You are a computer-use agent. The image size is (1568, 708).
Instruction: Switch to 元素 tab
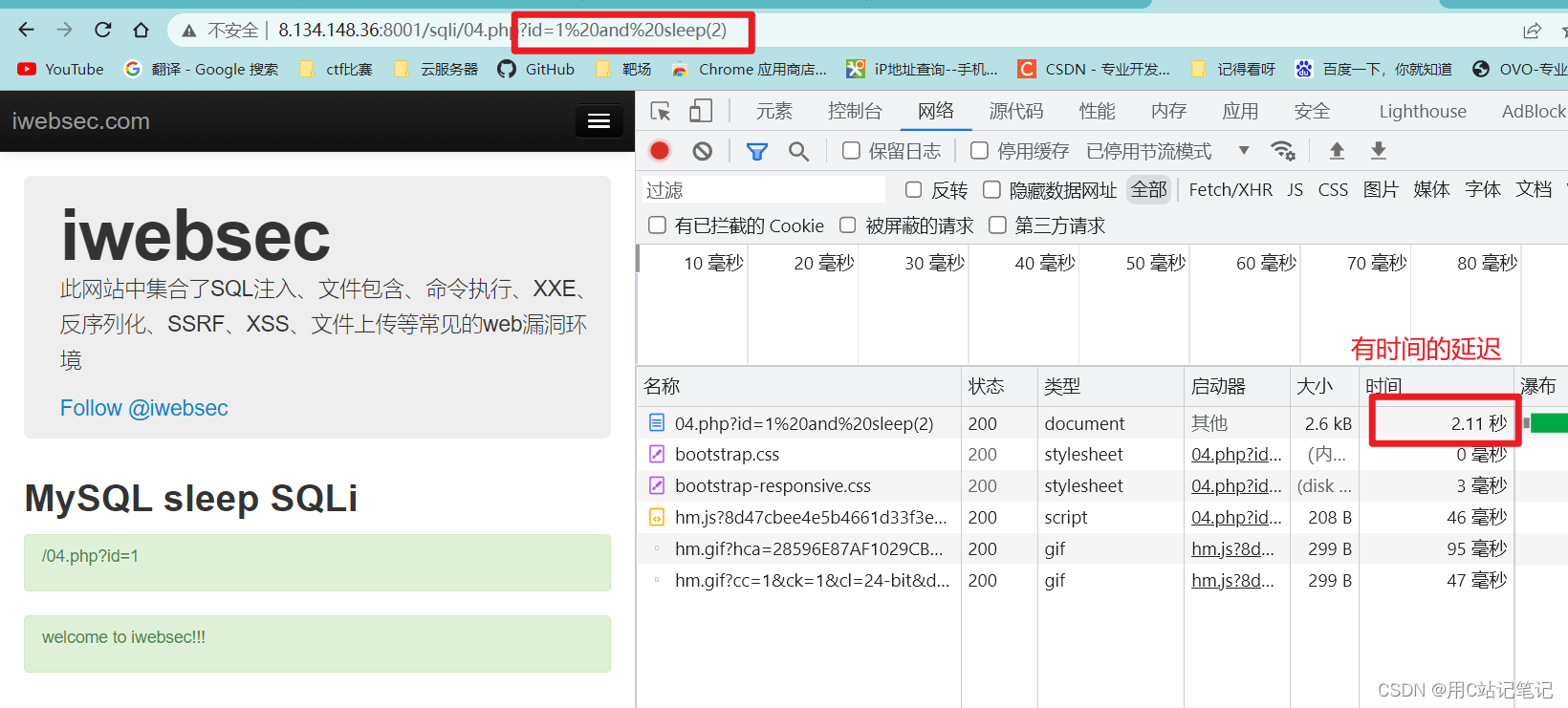point(774,112)
